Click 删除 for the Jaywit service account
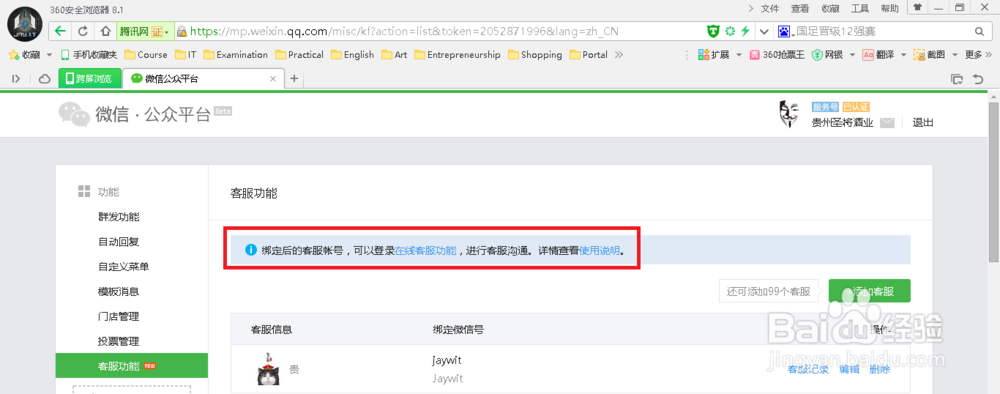The width and height of the screenshot is (1000, 394). [x=879, y=369]
